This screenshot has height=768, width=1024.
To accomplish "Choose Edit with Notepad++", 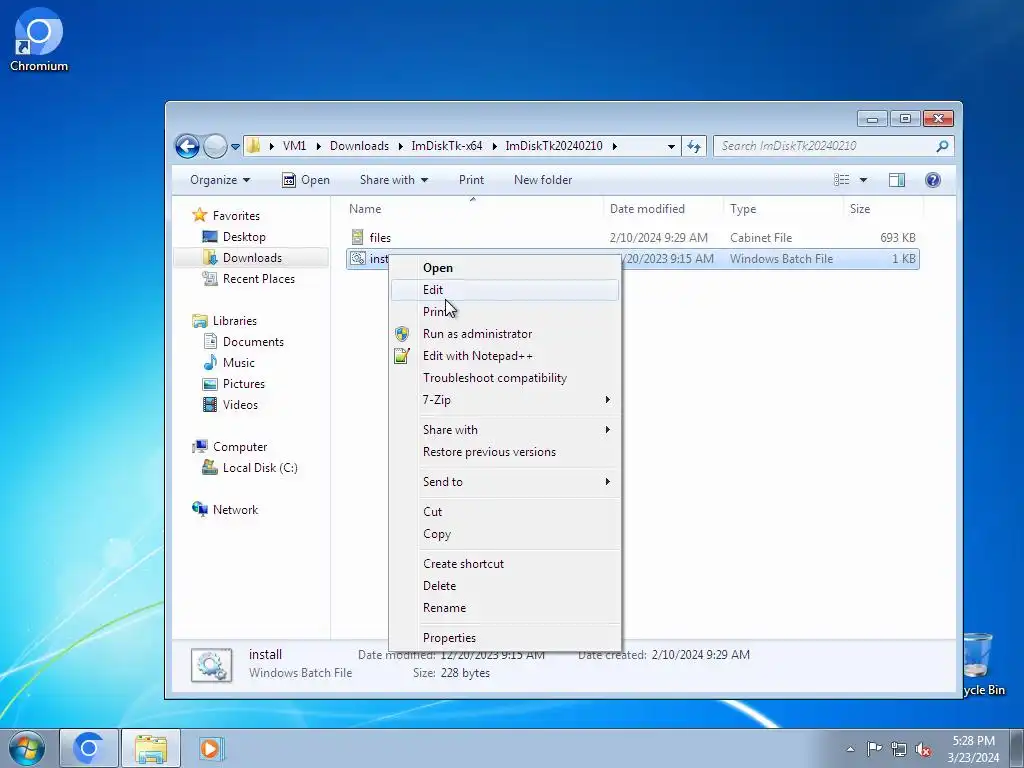I will click(504, 356).
